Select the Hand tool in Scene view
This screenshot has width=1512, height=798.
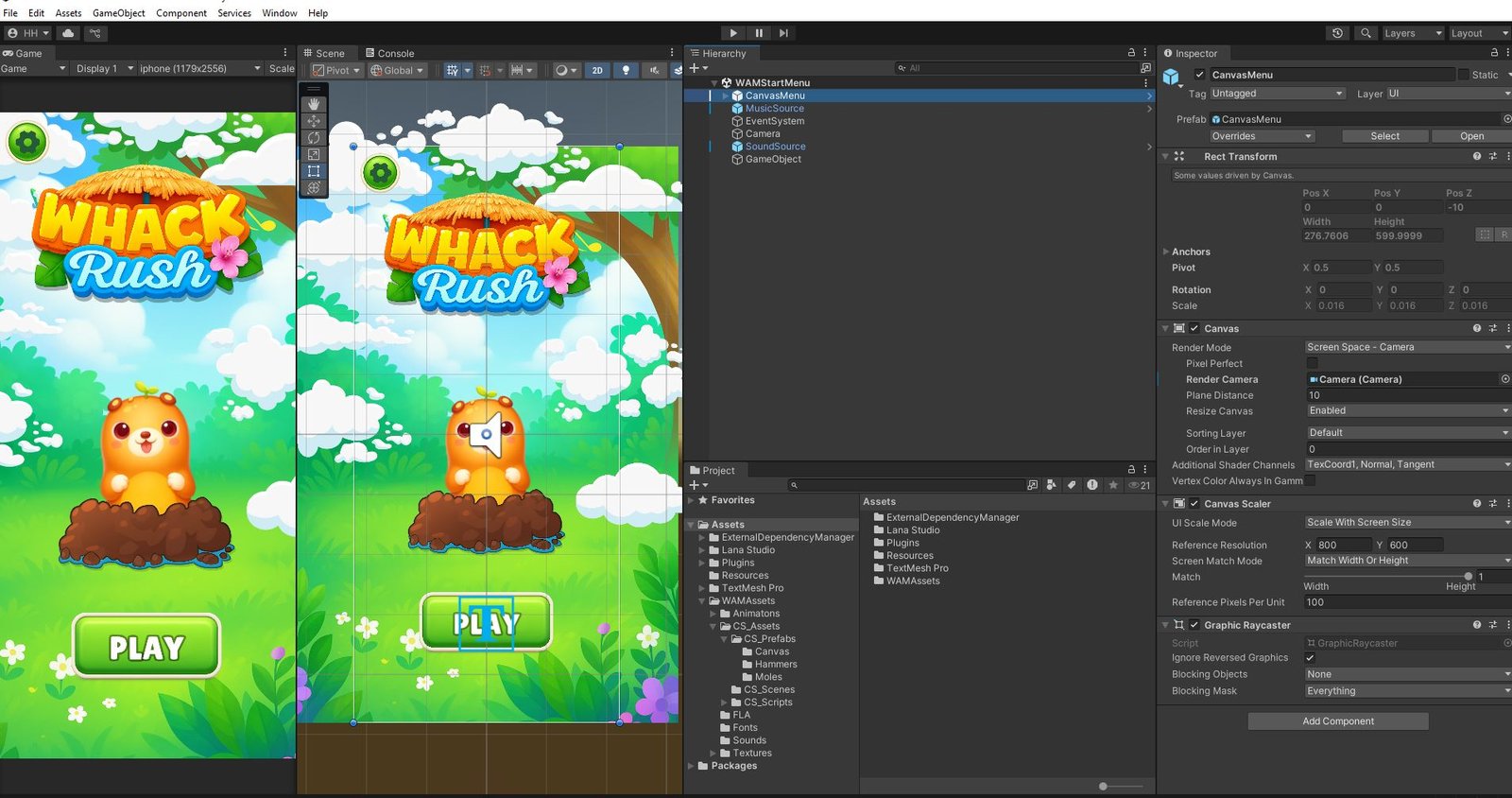[314, 104]
